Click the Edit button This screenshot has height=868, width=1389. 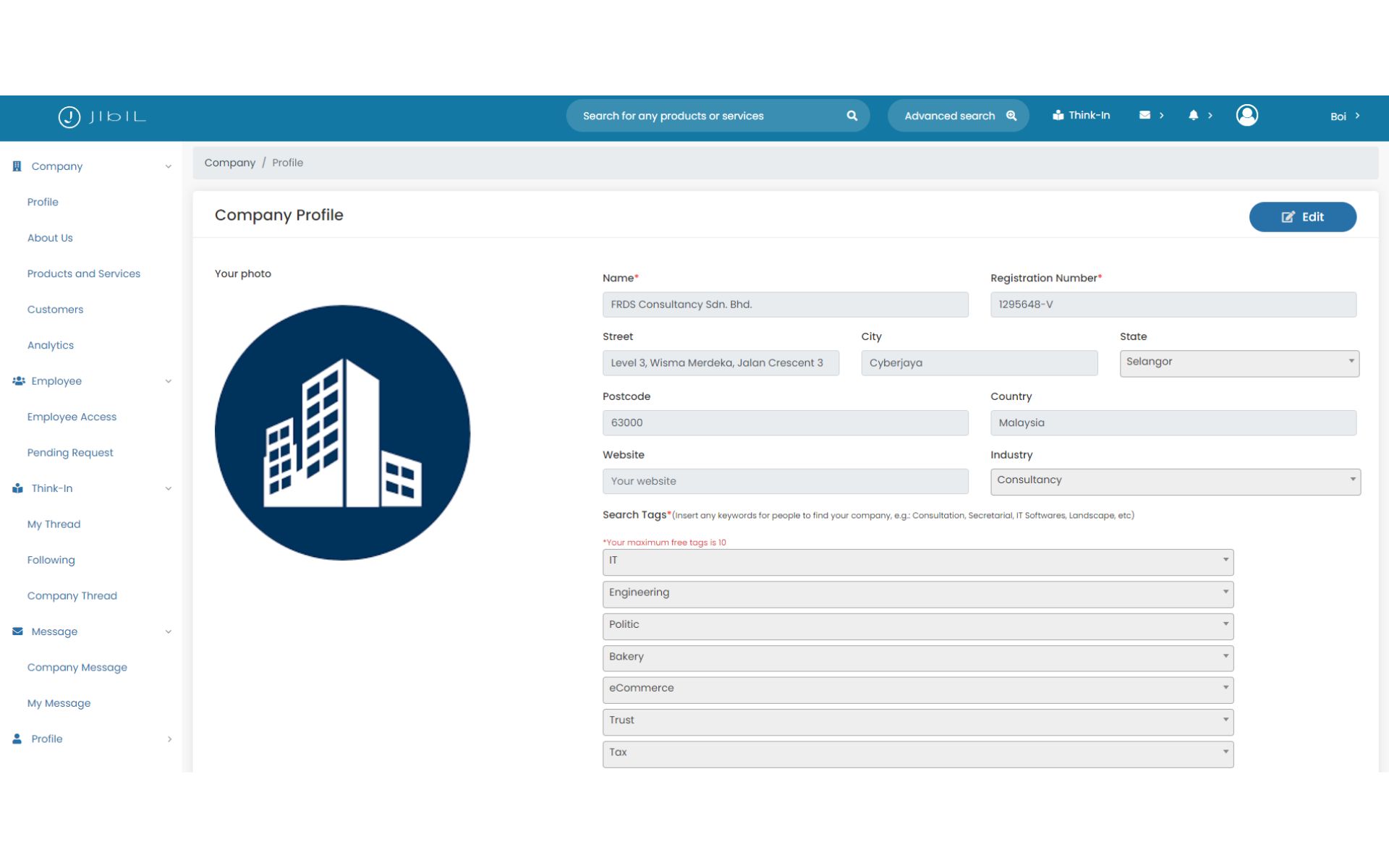click(1302, 217)
